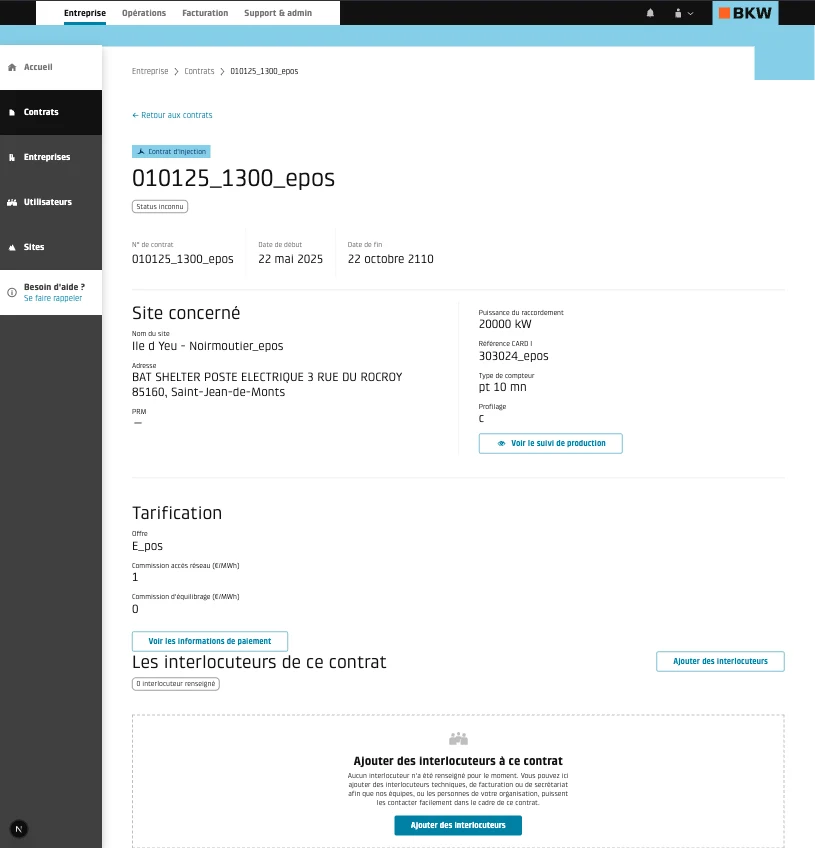
Task: Go to Accueil in the sidebar
Action: (51, 67)
